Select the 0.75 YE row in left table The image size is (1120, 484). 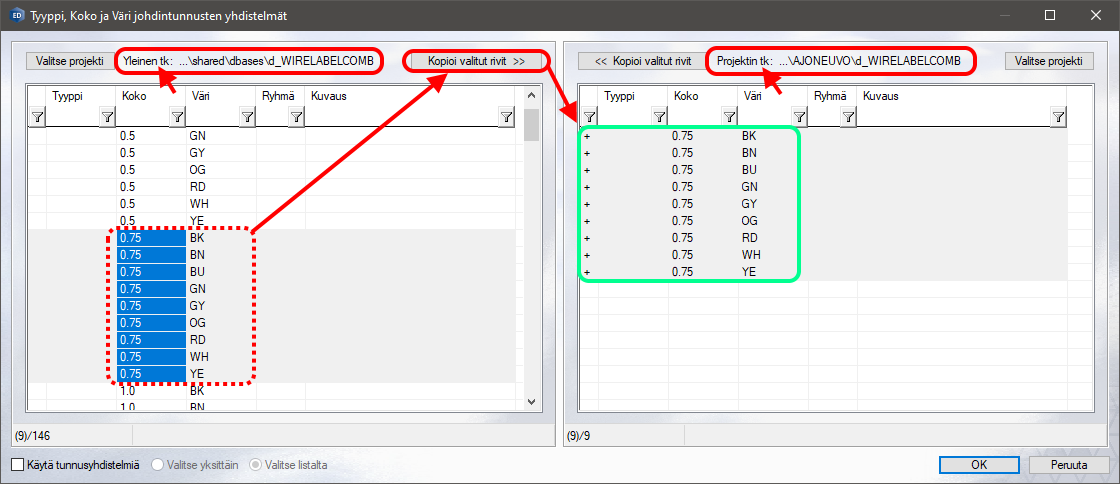tap(272, 374)
